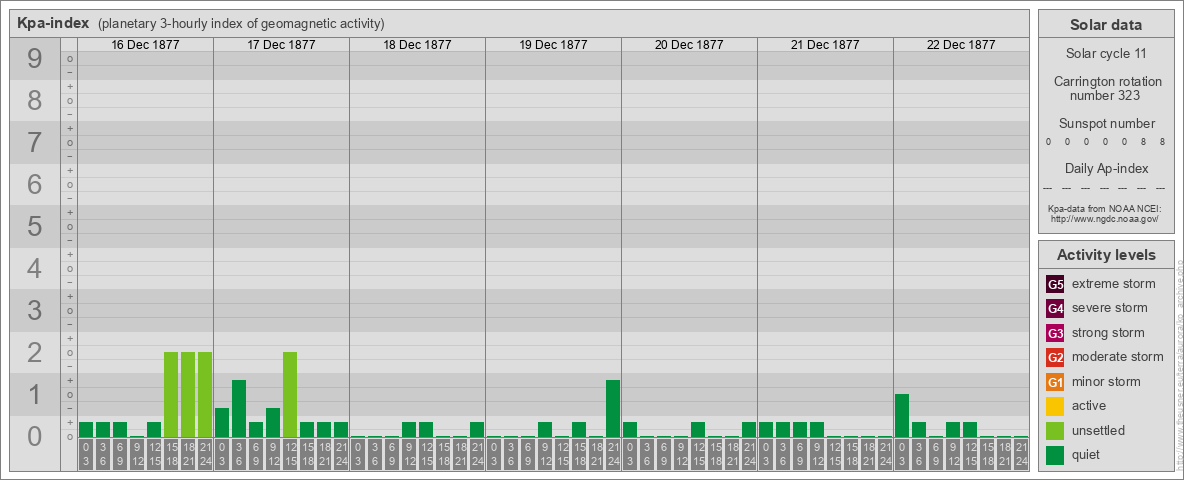Screen dimensions: 1184x480
Task: Click the Kp scale value 6
Action: point(35,185)
